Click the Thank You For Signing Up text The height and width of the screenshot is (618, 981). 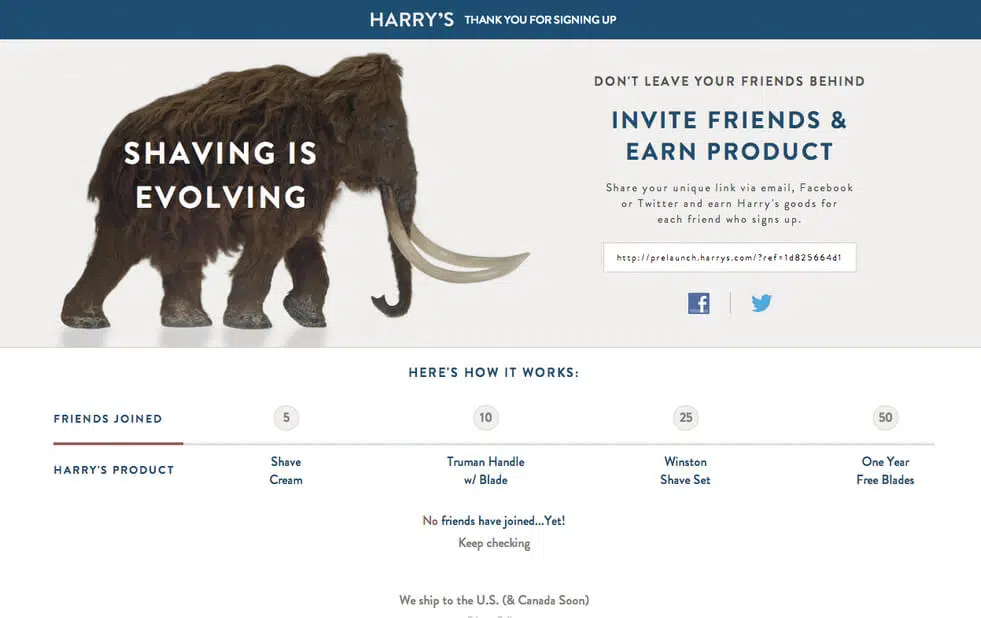click(x=540, y=20)
